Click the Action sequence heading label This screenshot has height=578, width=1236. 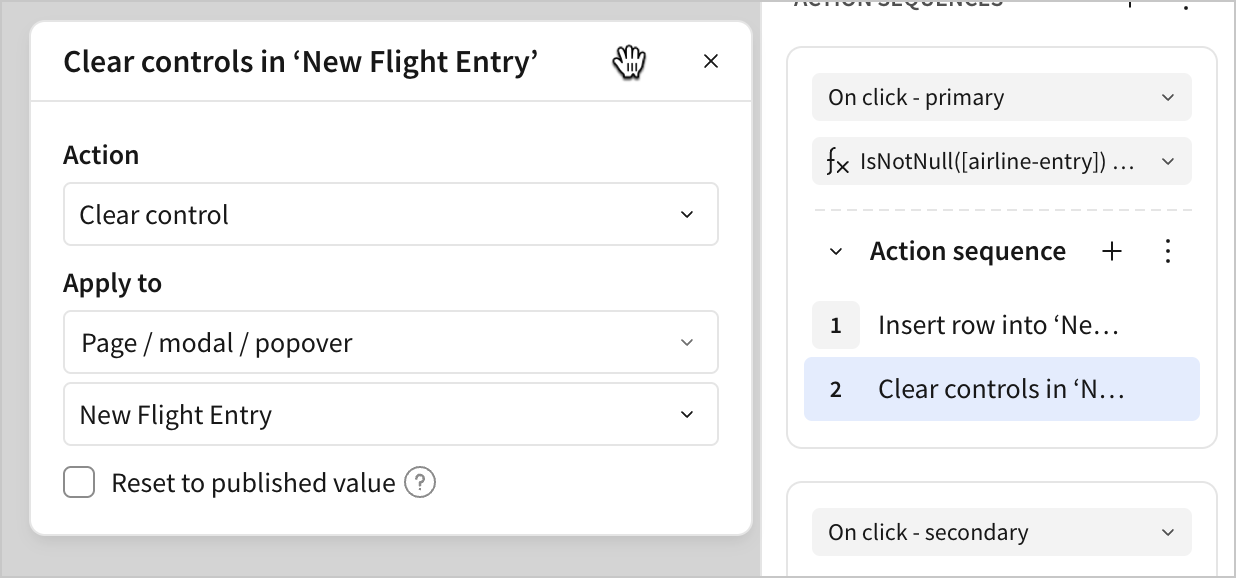point(967,251)
